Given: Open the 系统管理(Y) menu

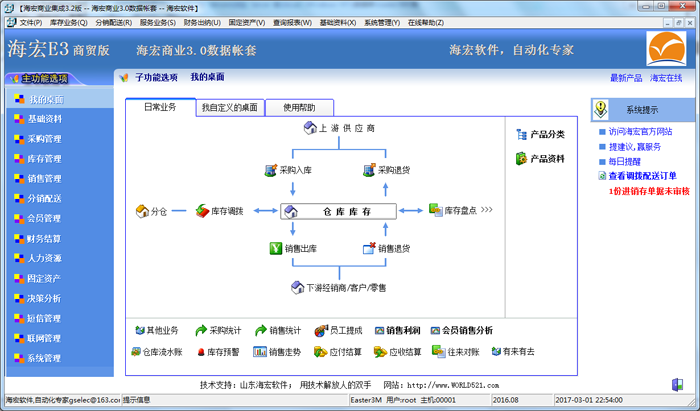Looking at the screenshot, I should coord(382,22).
